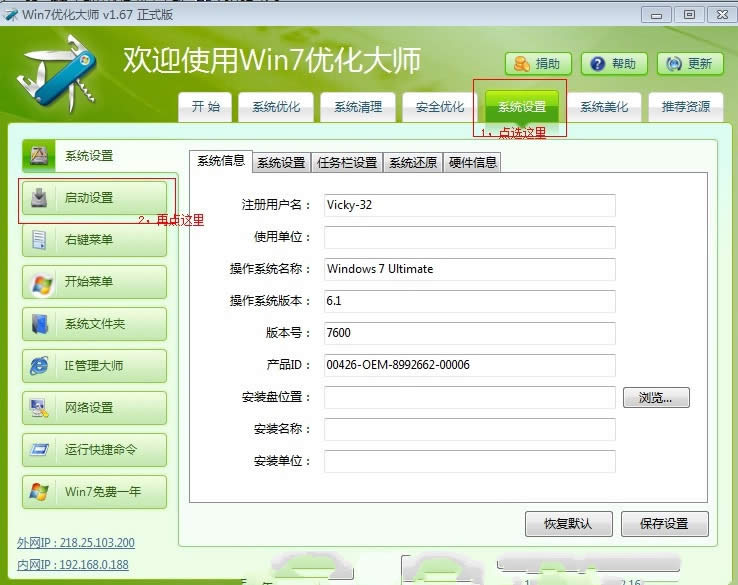Click the Win7免费一年 Windows flag icon

coord(39,491)
